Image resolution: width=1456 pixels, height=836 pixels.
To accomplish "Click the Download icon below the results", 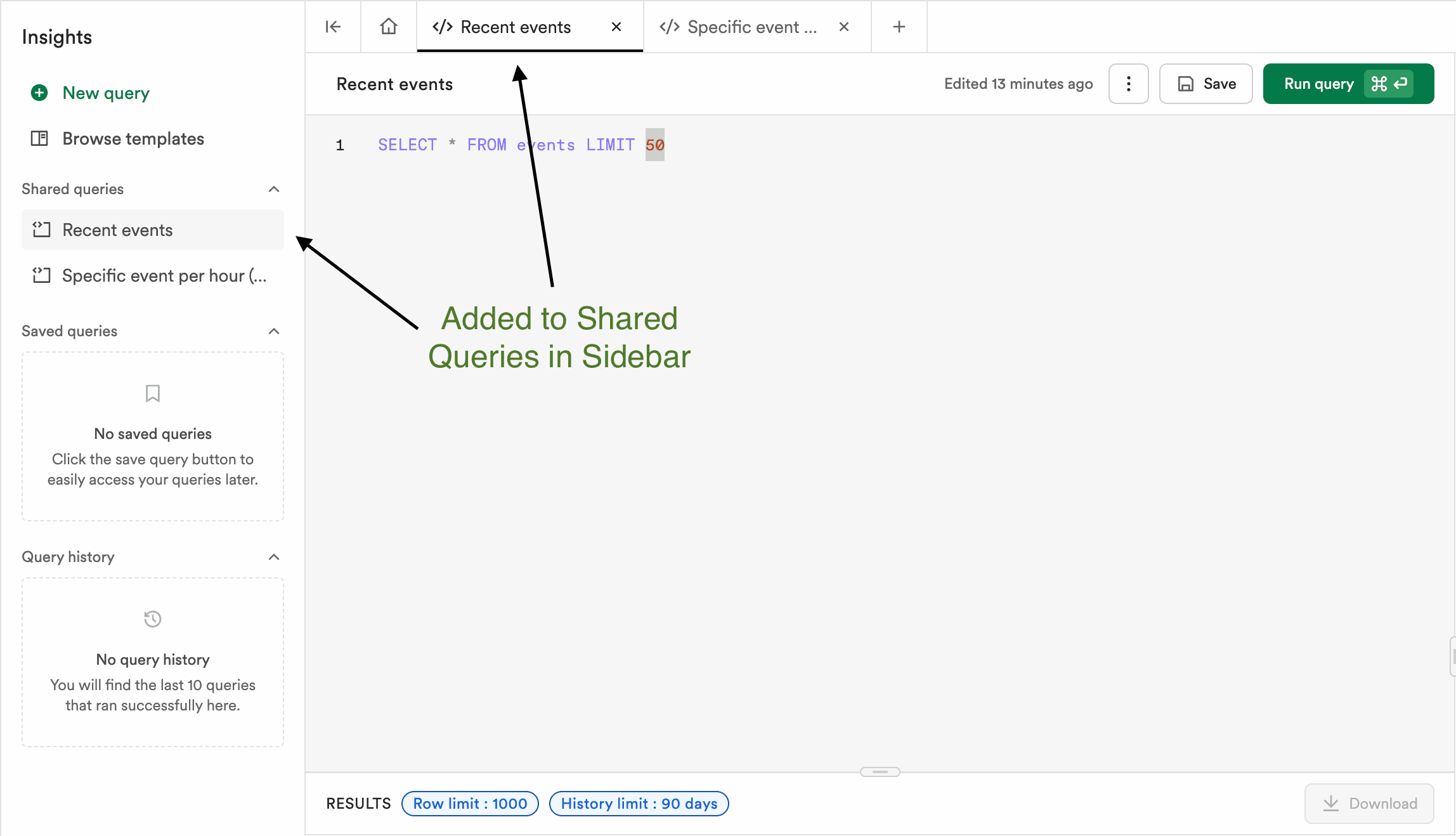I will [1332, 804].
